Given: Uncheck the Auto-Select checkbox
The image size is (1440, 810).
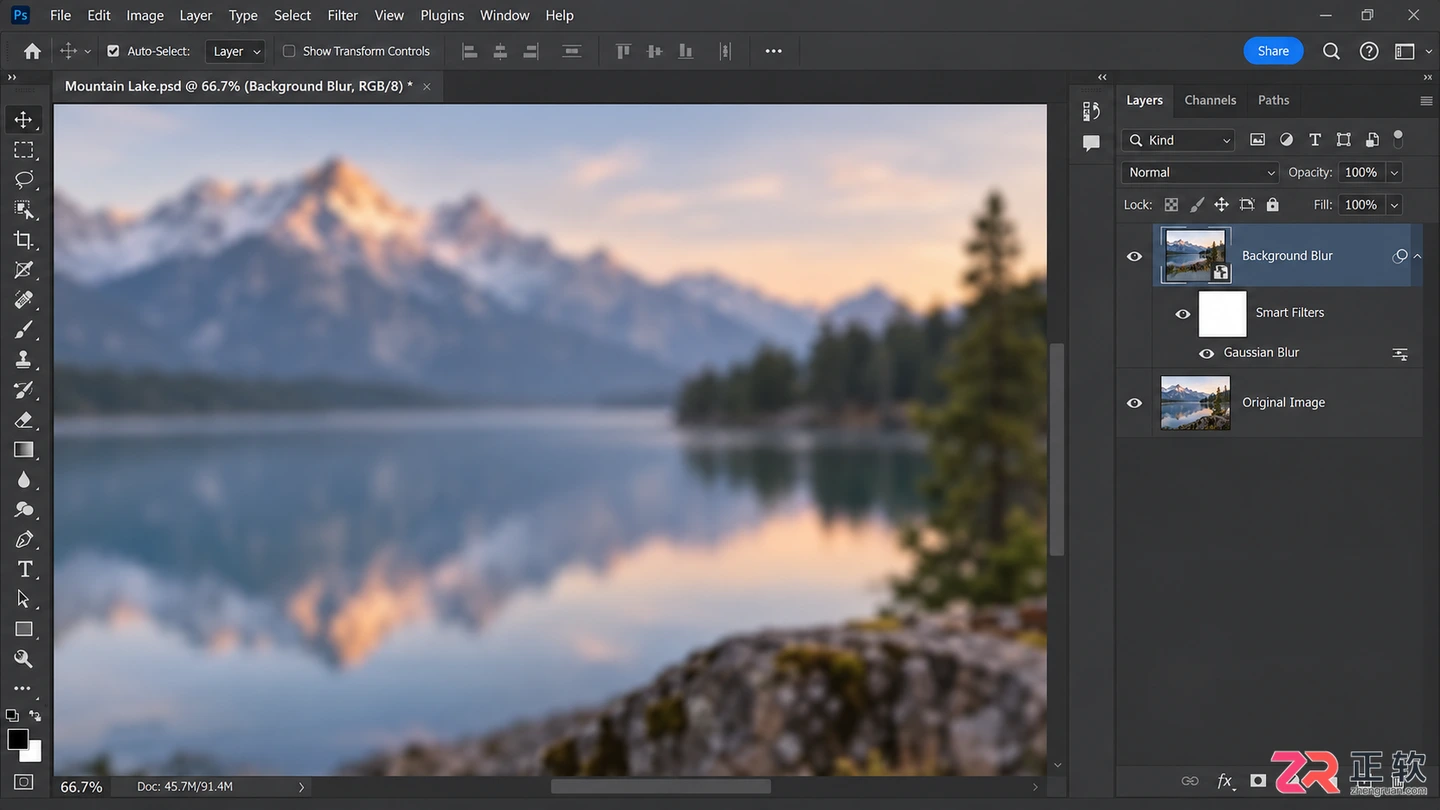Looking at the screenshot, I should (113, 51).
